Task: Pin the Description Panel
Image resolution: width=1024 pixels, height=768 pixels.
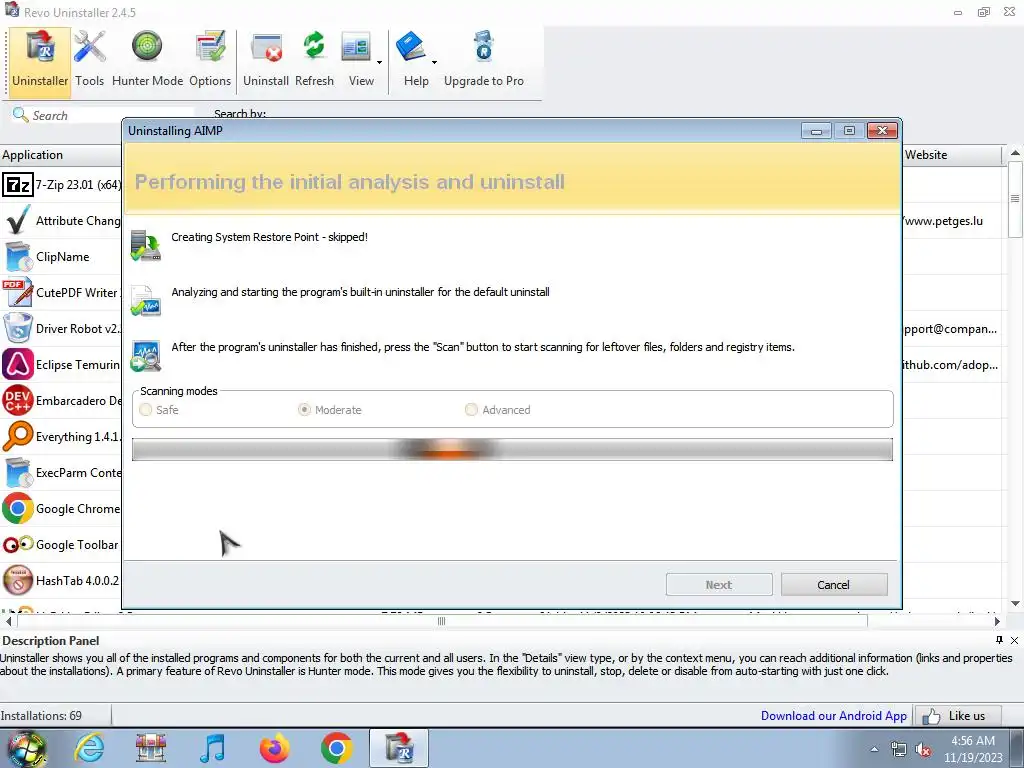Action: click(x=999, y=640)
